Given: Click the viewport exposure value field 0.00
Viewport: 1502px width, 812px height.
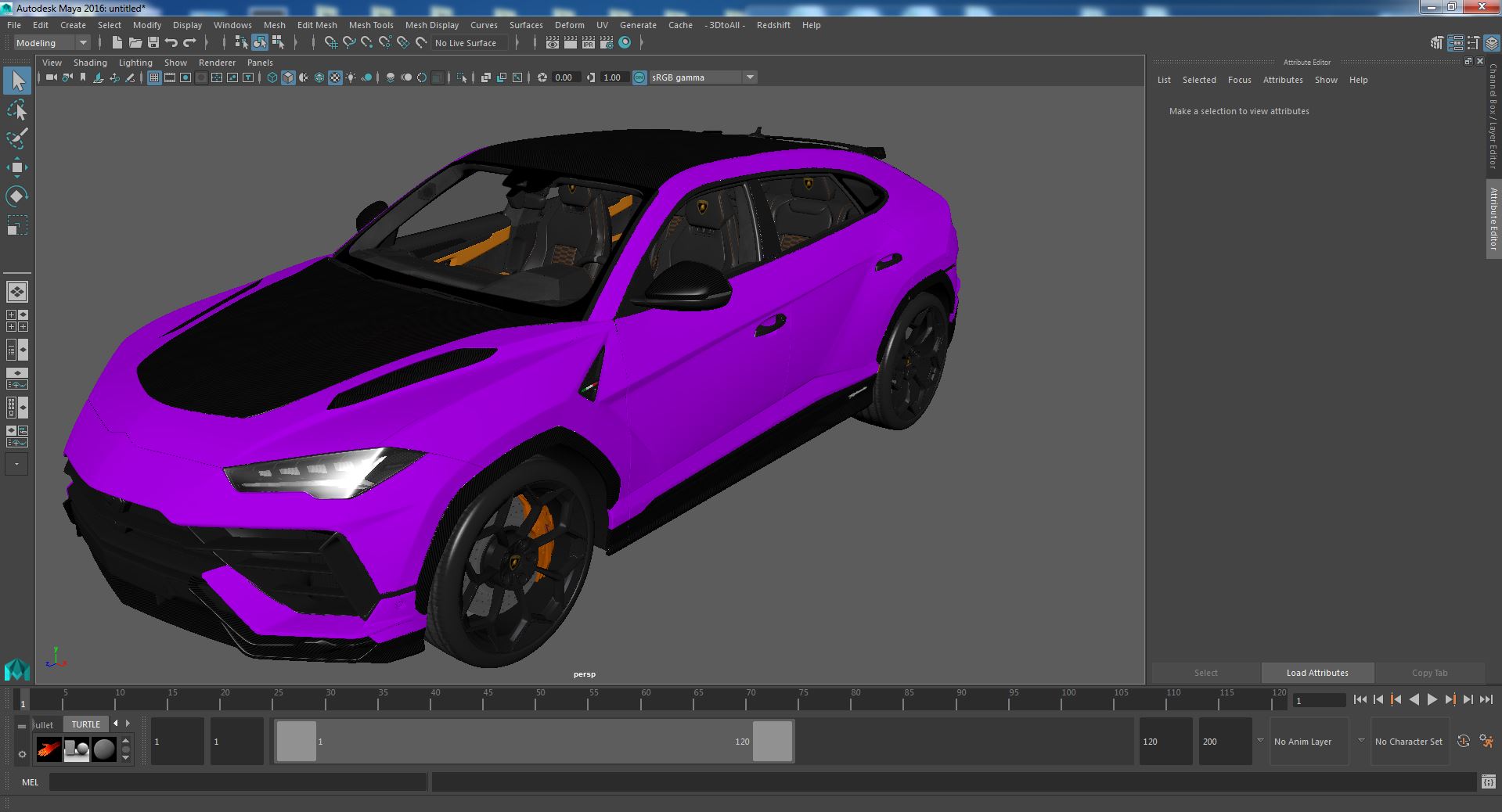Looking at the screenshot, I should [566, 77].
